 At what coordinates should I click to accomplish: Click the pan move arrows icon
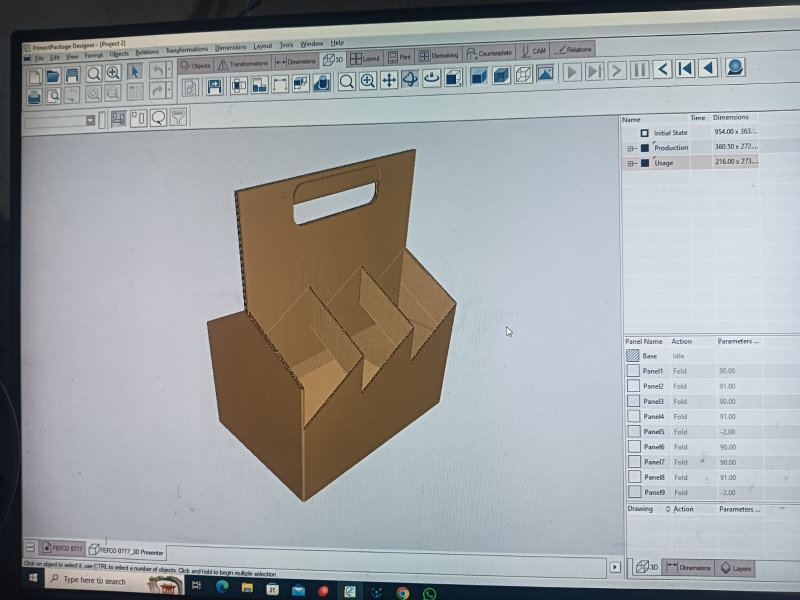pos(389,81)
